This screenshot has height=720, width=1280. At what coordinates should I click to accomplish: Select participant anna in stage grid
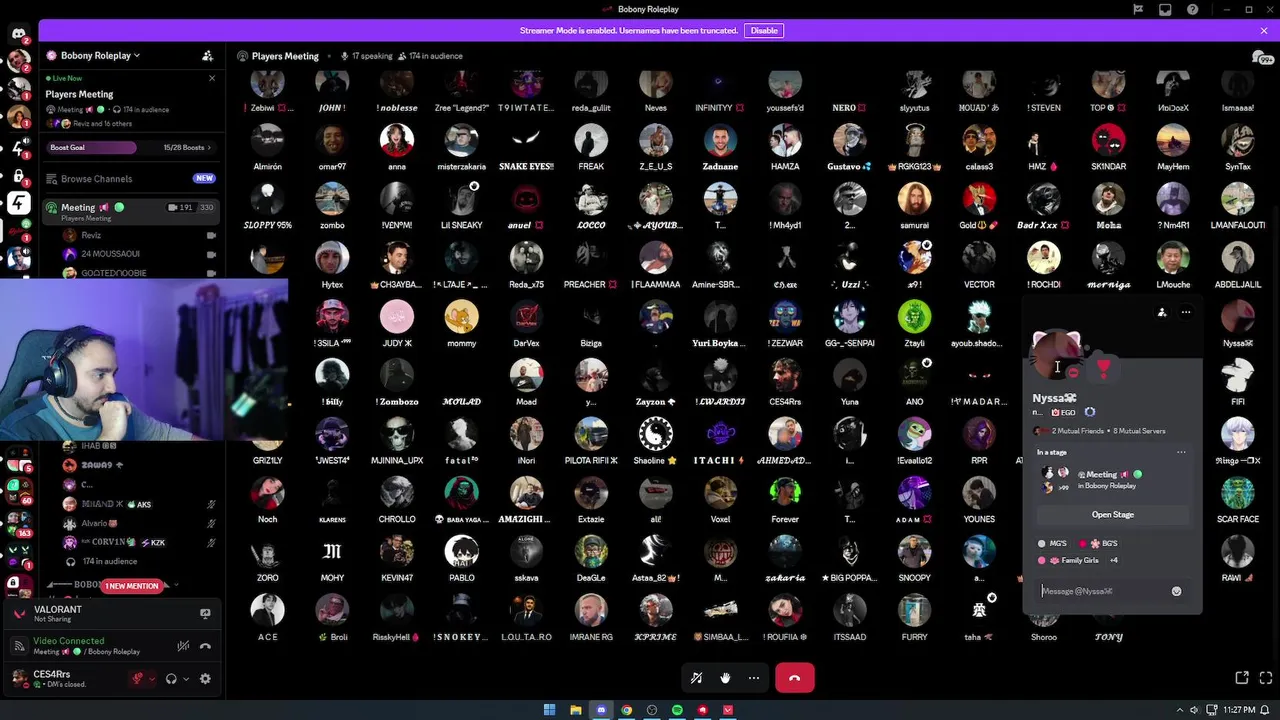[x=397, y=148]
